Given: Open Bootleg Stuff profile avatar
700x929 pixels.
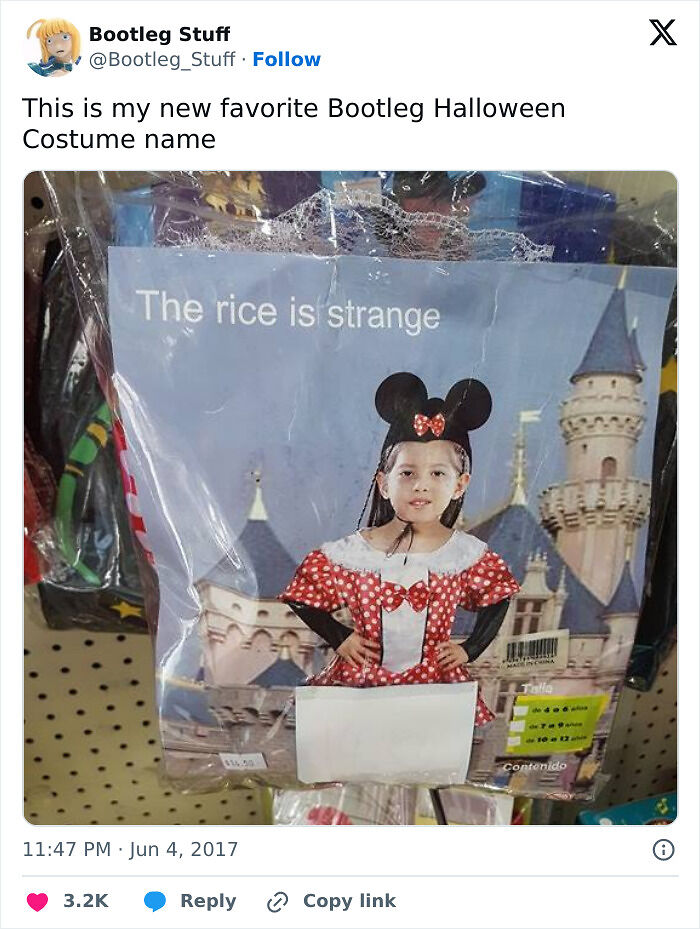Looking at the screenshot, I should click(53, 47).
